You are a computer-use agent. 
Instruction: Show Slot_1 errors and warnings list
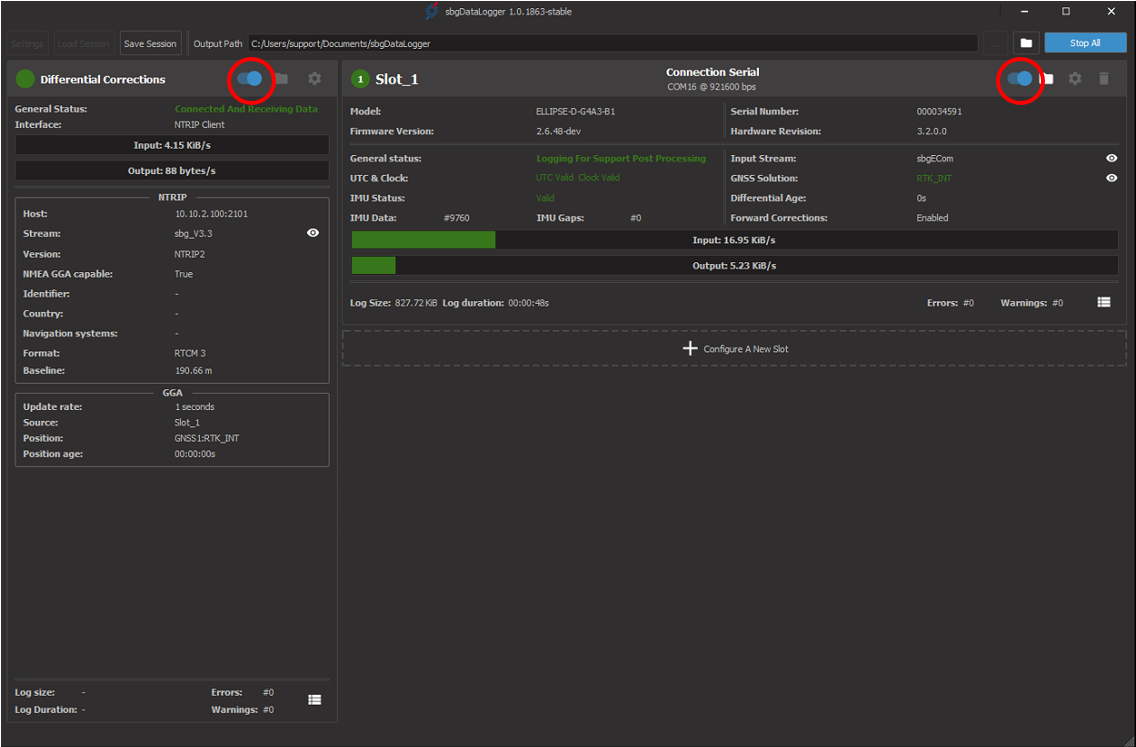click(x=1104, y=302)
